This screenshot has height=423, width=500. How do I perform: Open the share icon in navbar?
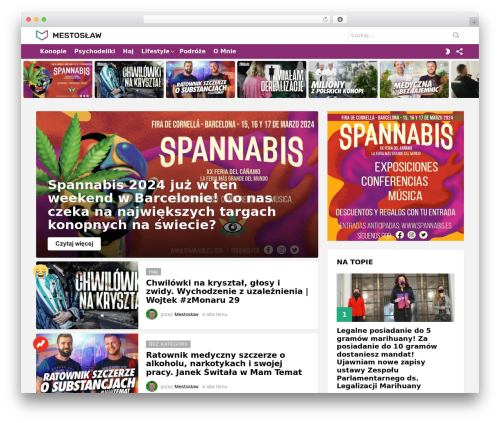pos(459,51)
